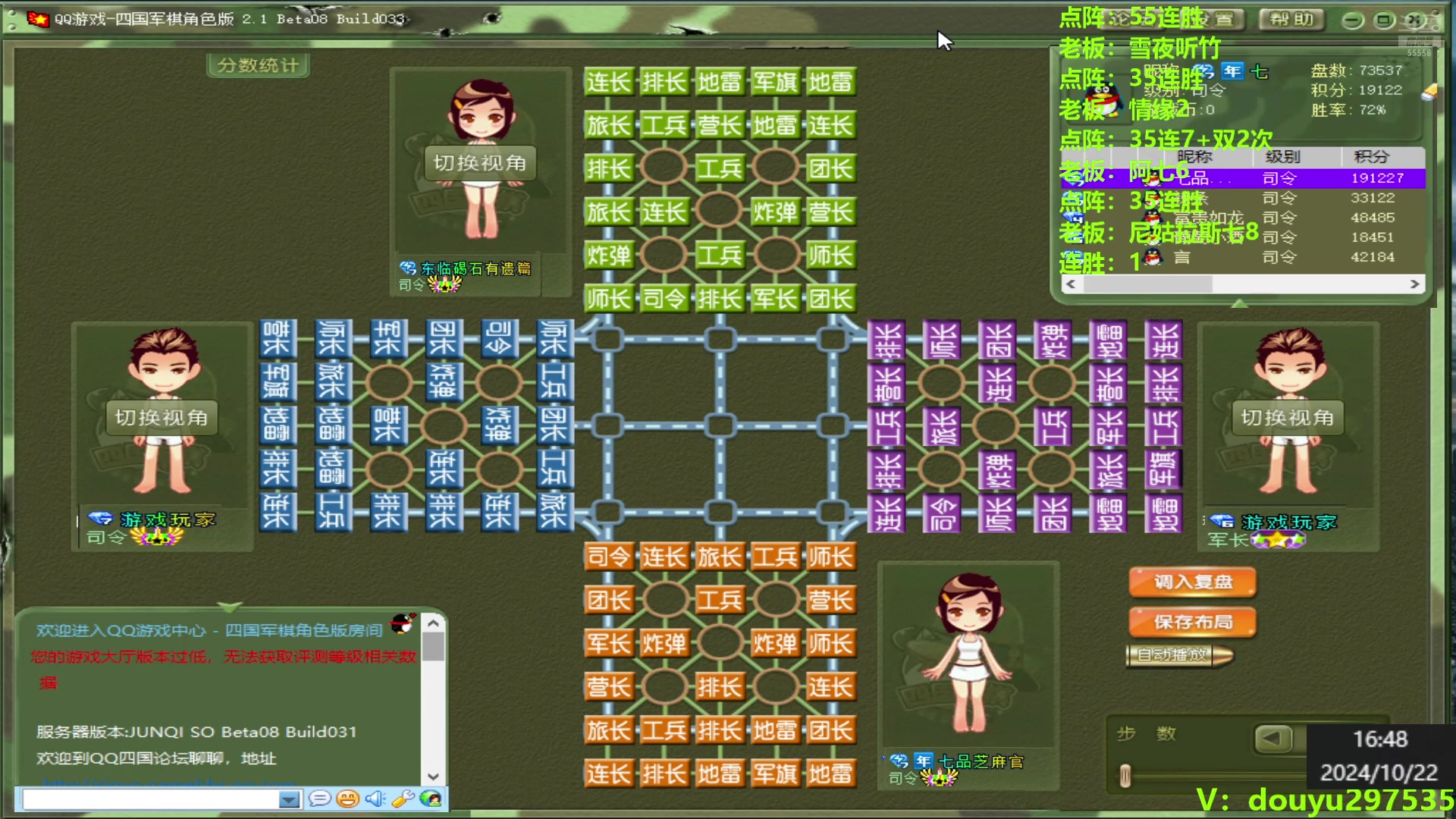Click into the chat message input field
This screenshot has height=819, width=1456.
(x=151, y=799)
